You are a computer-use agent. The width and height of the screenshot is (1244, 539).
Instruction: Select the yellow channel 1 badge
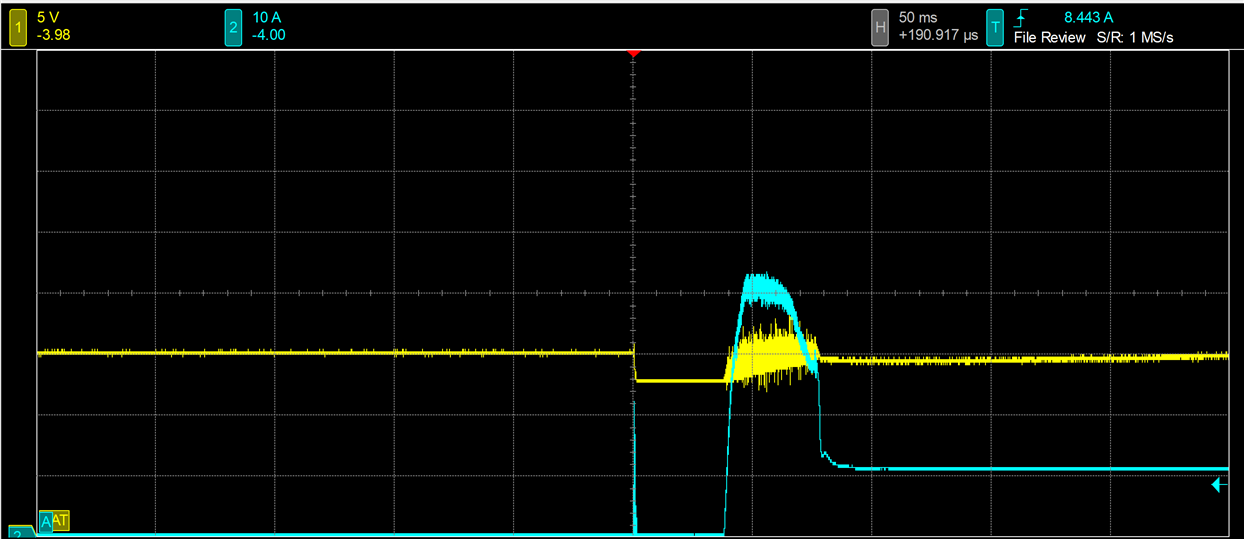(x=17, y=27)
